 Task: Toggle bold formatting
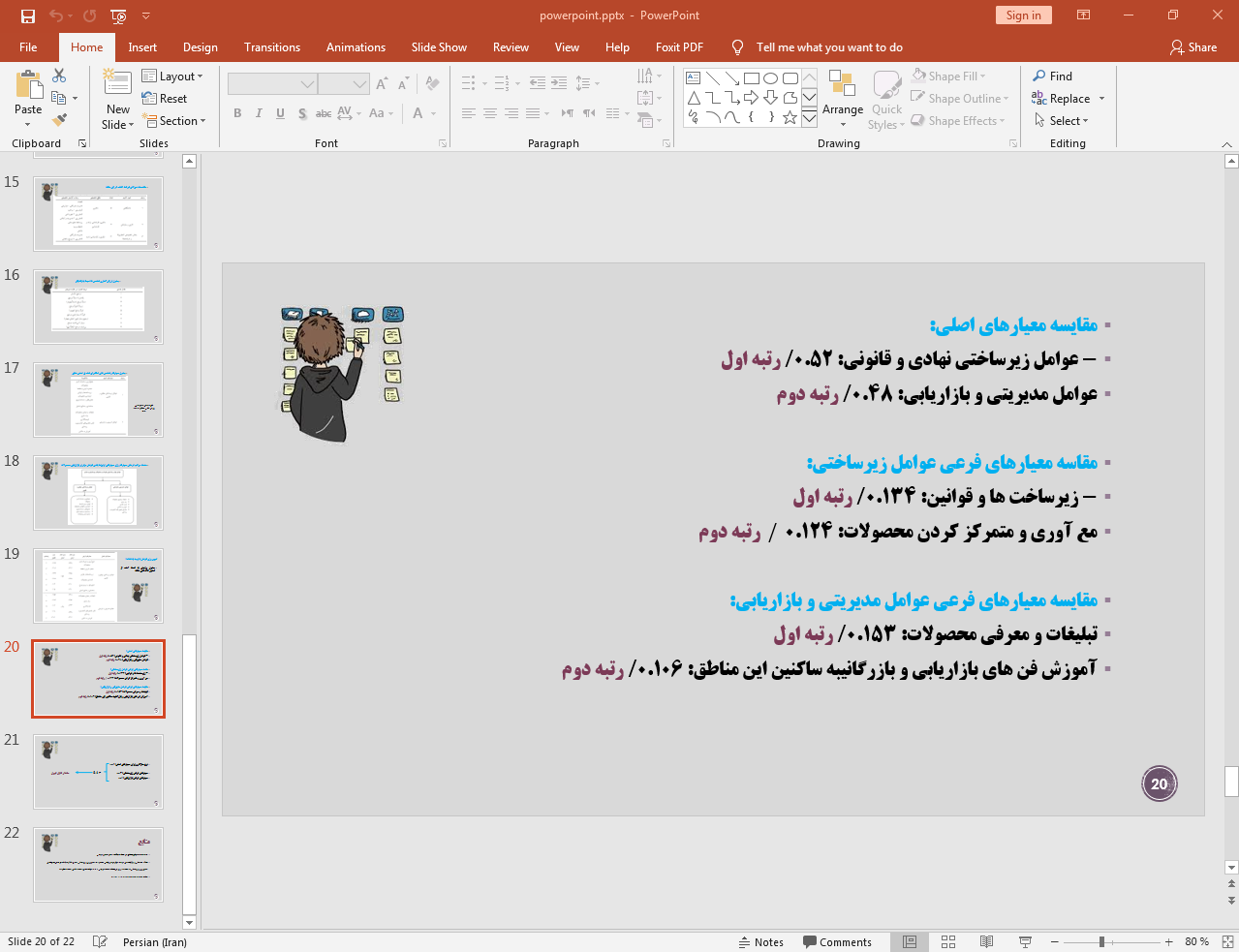236,113
